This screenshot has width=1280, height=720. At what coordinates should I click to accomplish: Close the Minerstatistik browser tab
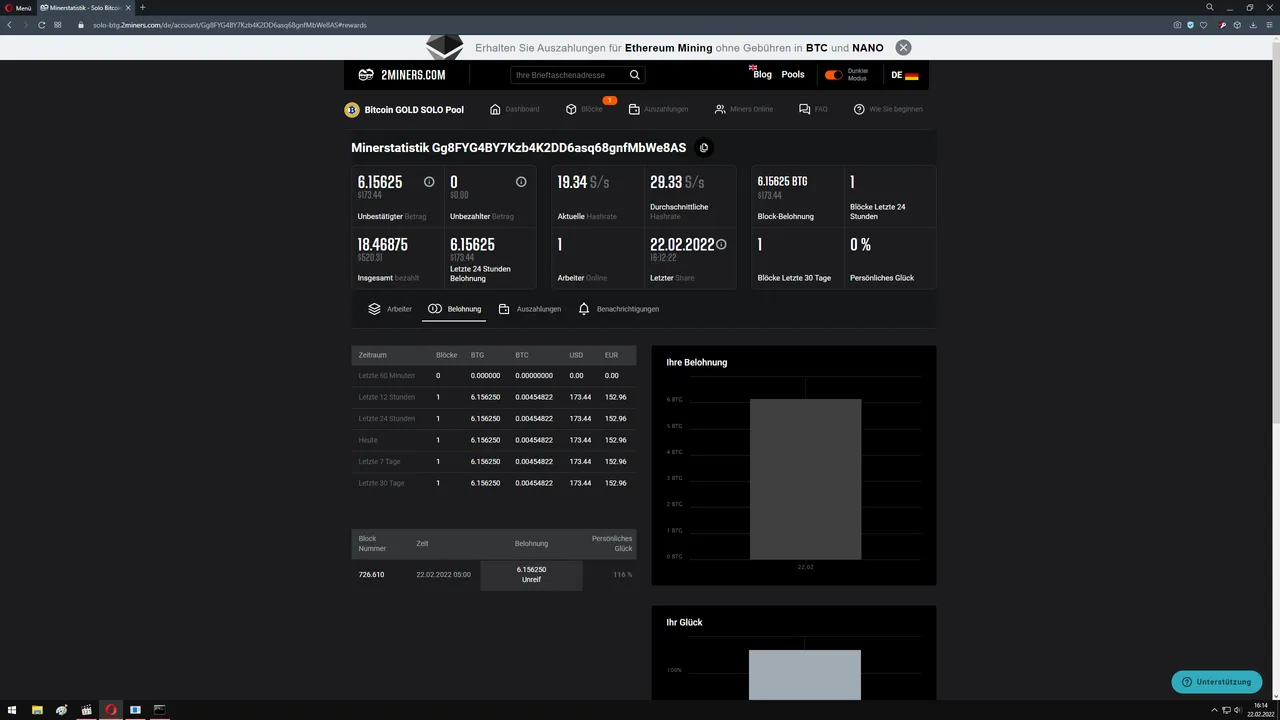130,7
